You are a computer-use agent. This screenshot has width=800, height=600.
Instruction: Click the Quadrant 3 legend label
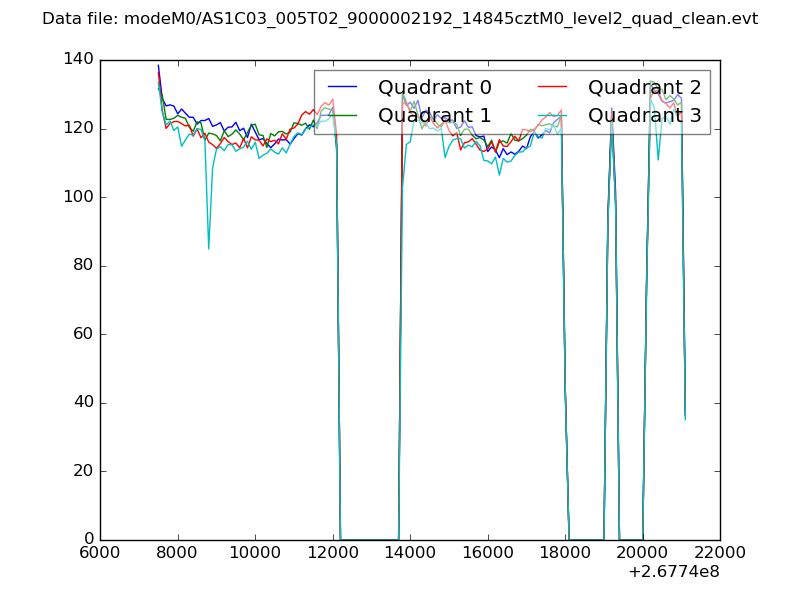click(644, 115)
